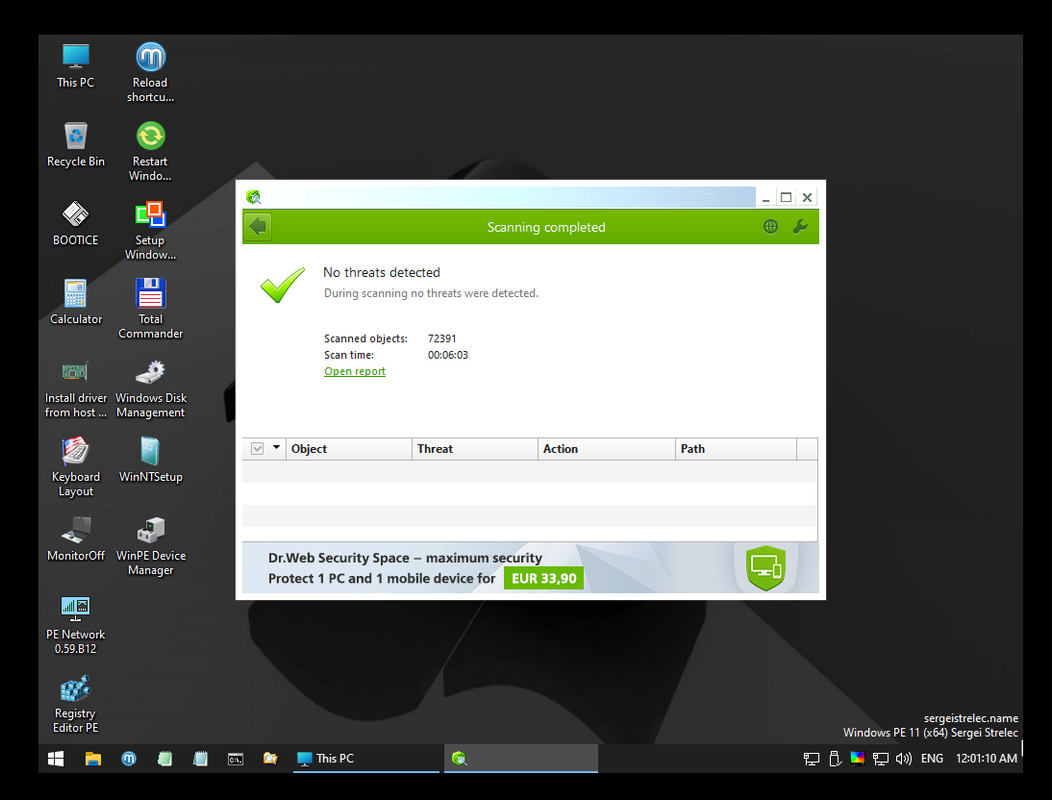
Task: Select the BOOTICE desktop icon
Action: (75, 223)
